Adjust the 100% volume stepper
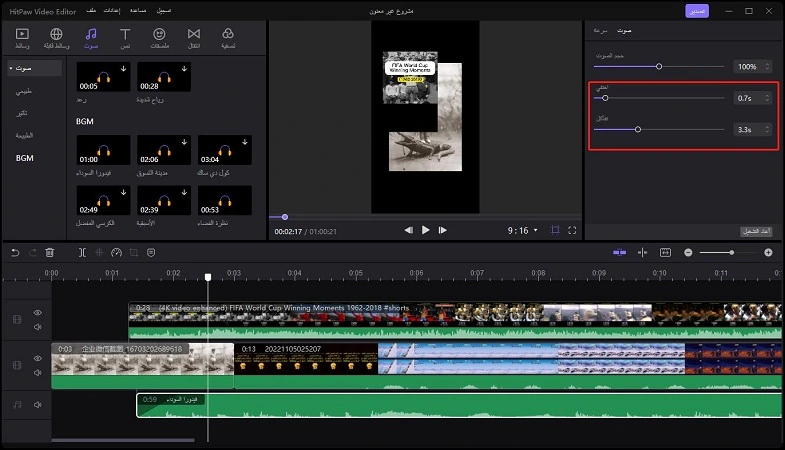This screenshot has height=450, width=785. 767,67
